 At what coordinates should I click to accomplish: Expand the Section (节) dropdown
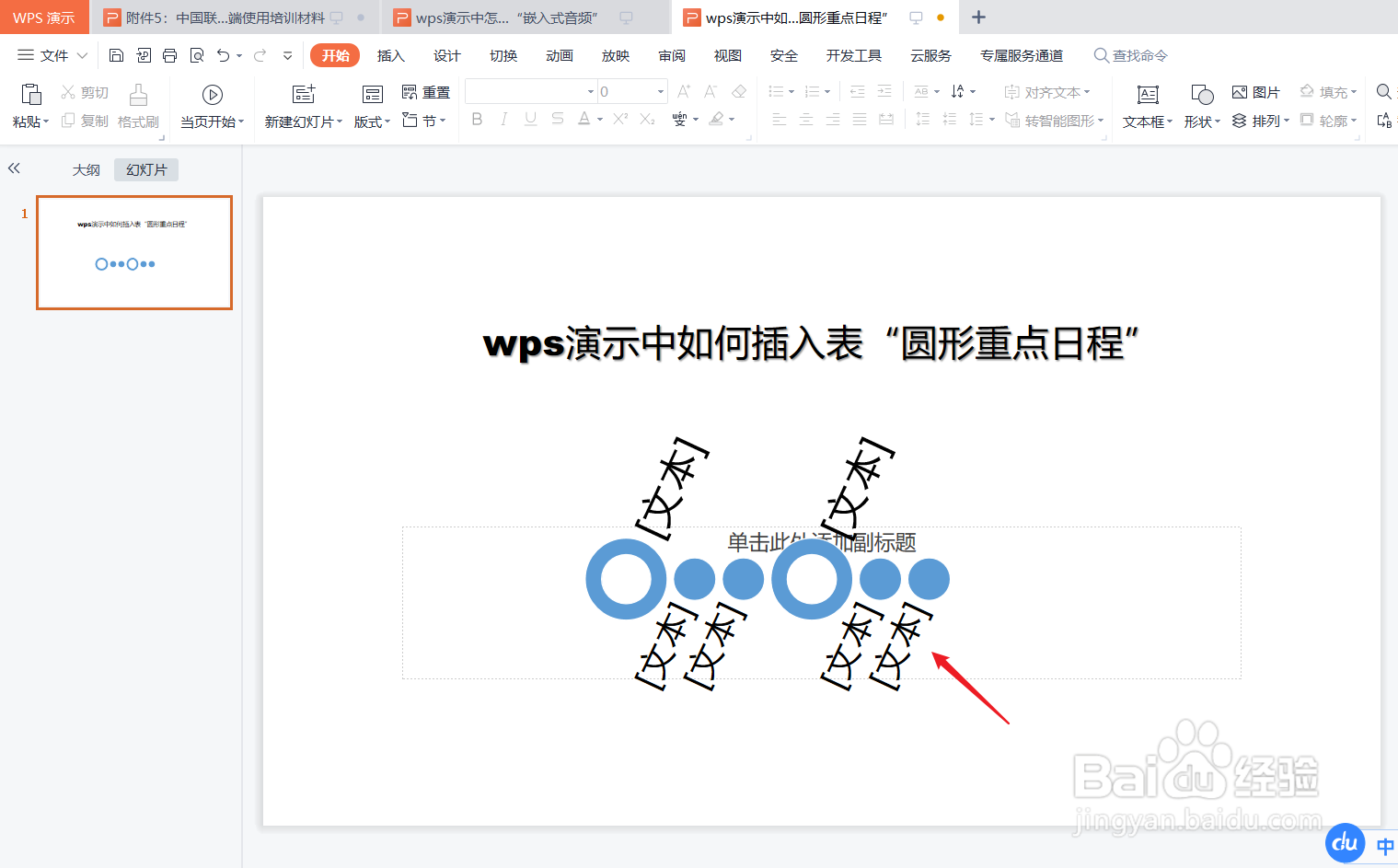tap(443, 121)
